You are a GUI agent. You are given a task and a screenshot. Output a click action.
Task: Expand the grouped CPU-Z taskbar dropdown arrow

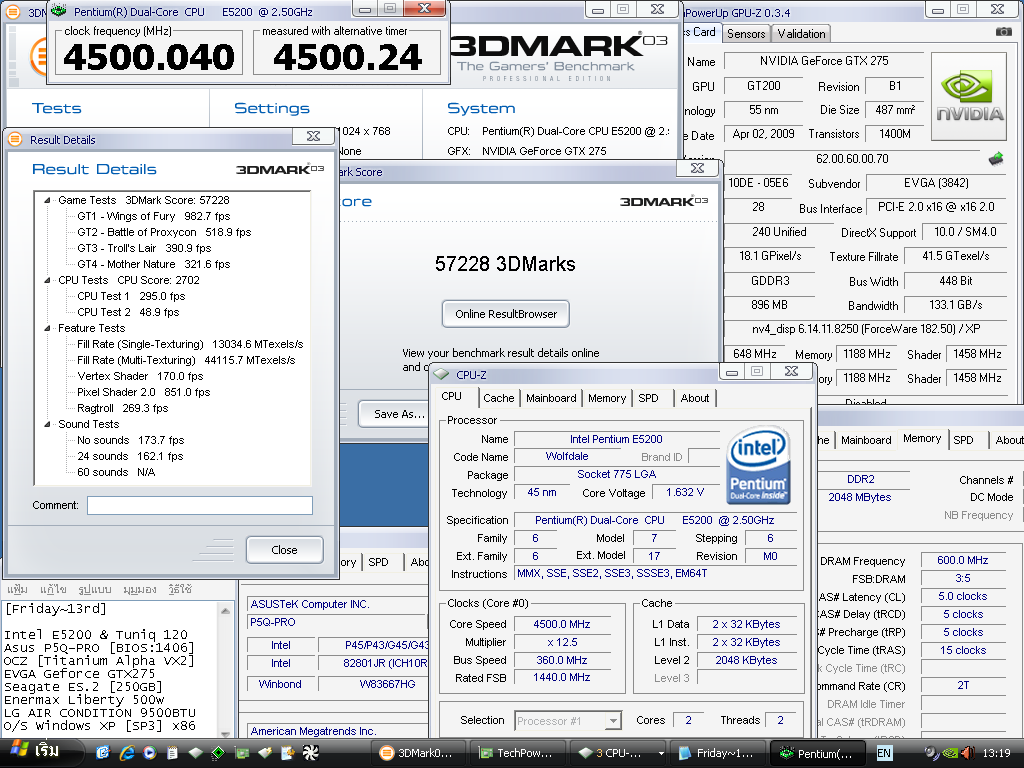661,753
